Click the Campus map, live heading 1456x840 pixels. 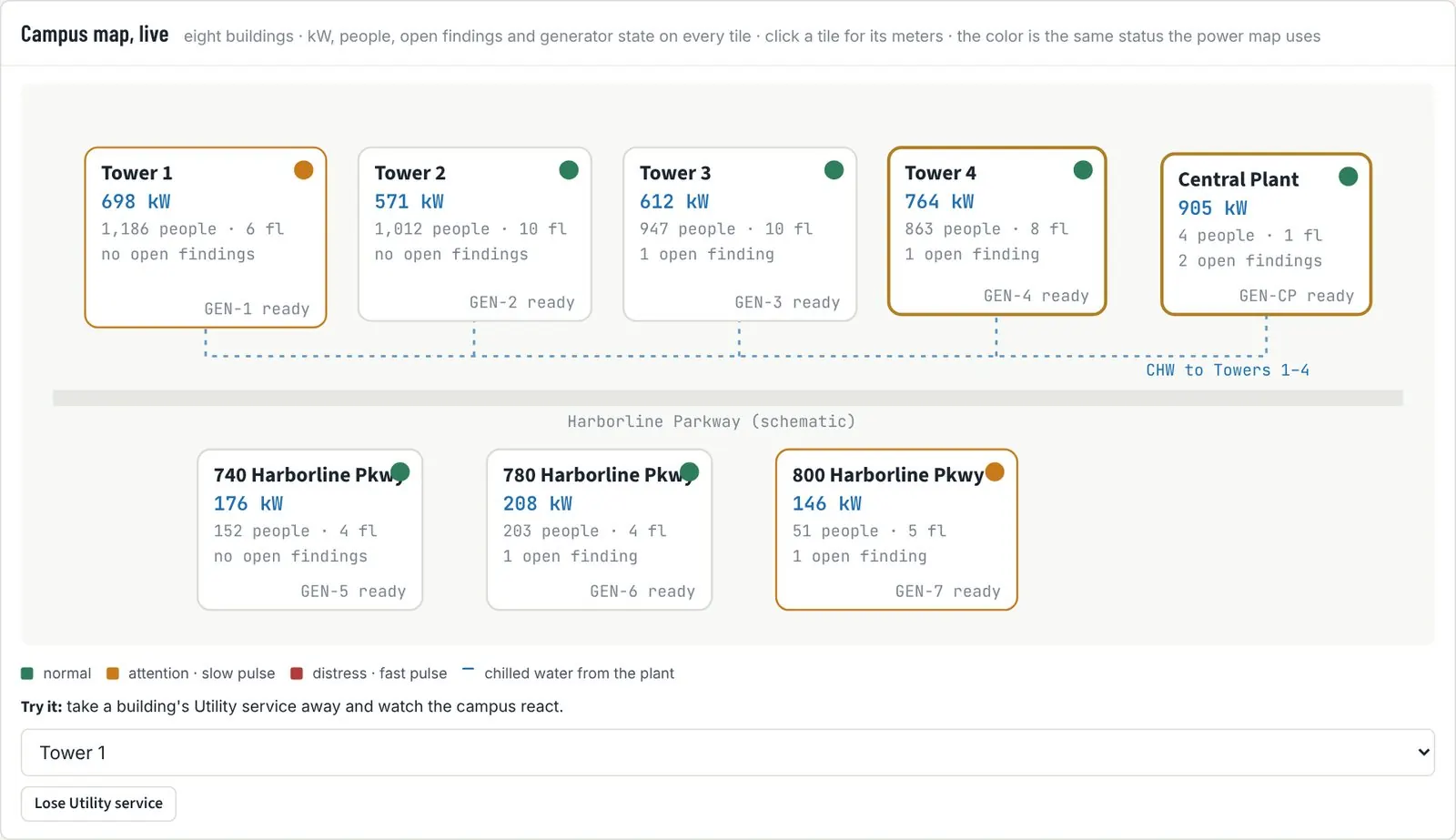tap(95, 35)
